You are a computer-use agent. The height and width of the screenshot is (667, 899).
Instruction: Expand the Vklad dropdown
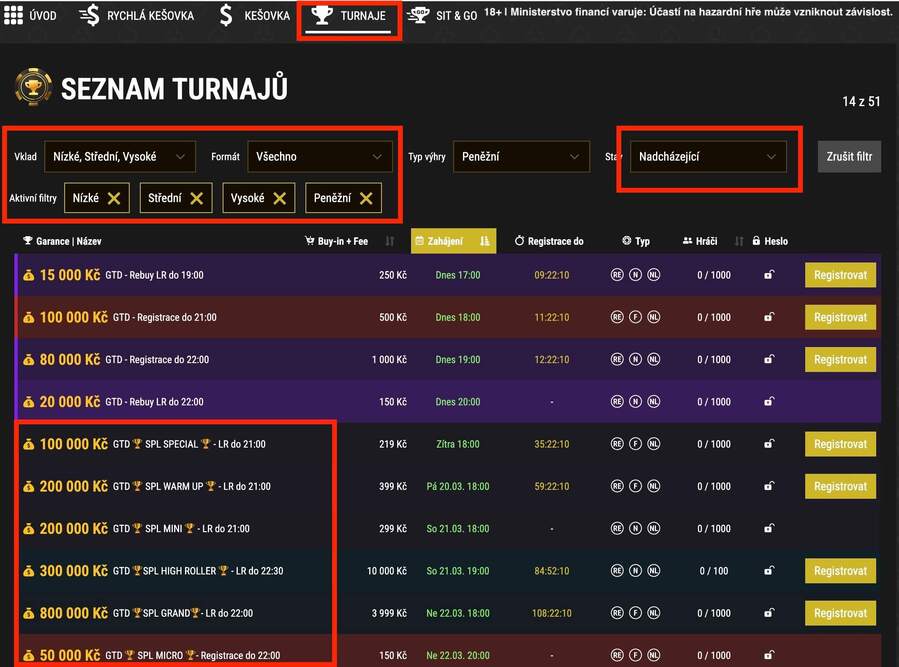coord(118,156)
